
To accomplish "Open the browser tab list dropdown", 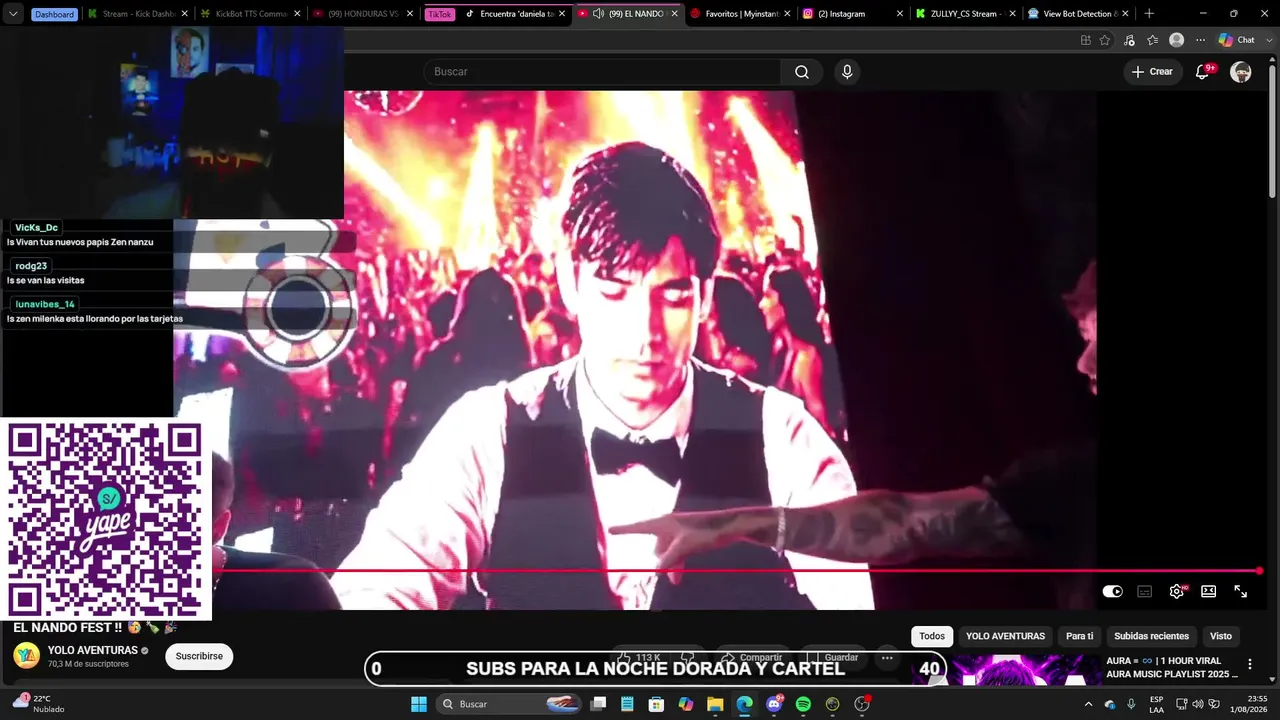I will click(x=13, y=14).
